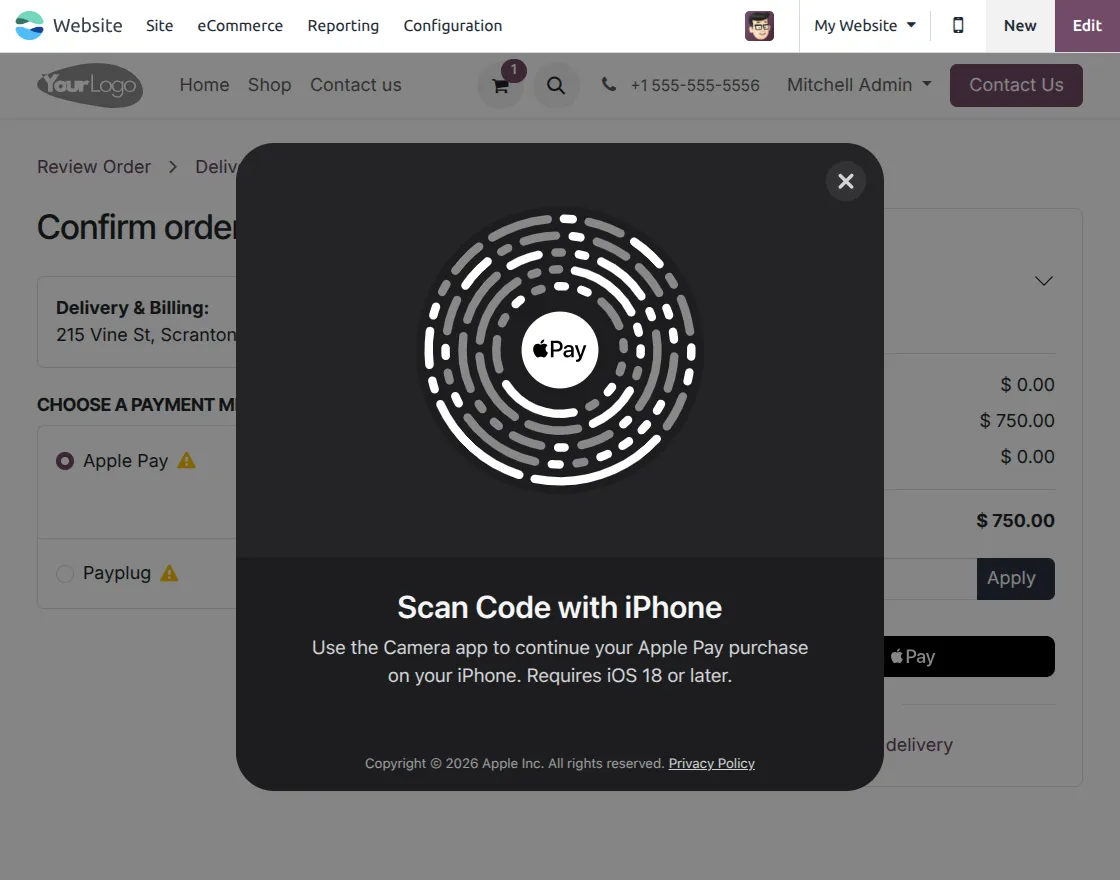Open the eCommerce menu
1120x880 pixels.
click(x=240, y=25)
